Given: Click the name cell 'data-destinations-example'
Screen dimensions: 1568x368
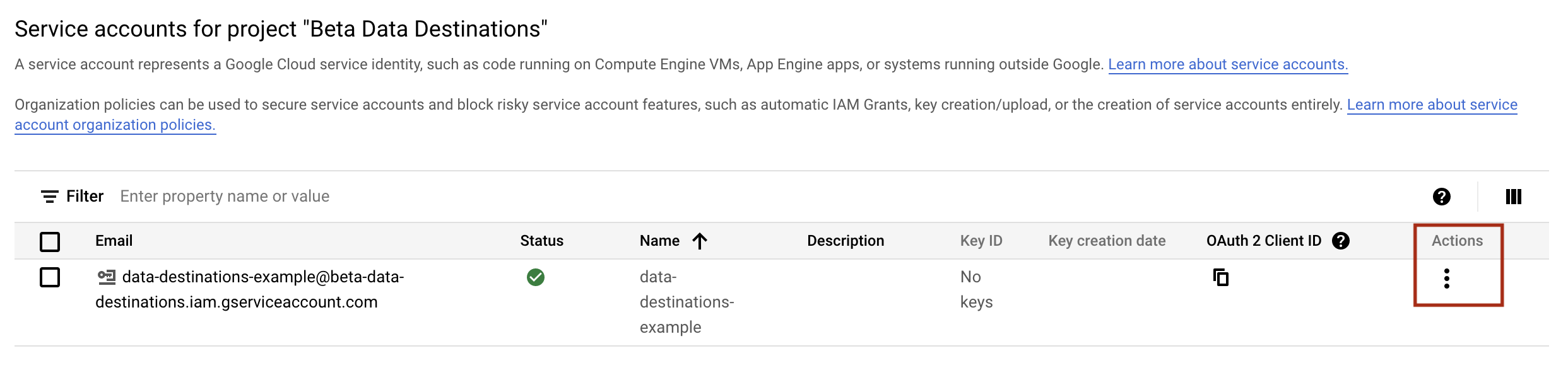Looking at the screenshot, I should coord(687,302).
